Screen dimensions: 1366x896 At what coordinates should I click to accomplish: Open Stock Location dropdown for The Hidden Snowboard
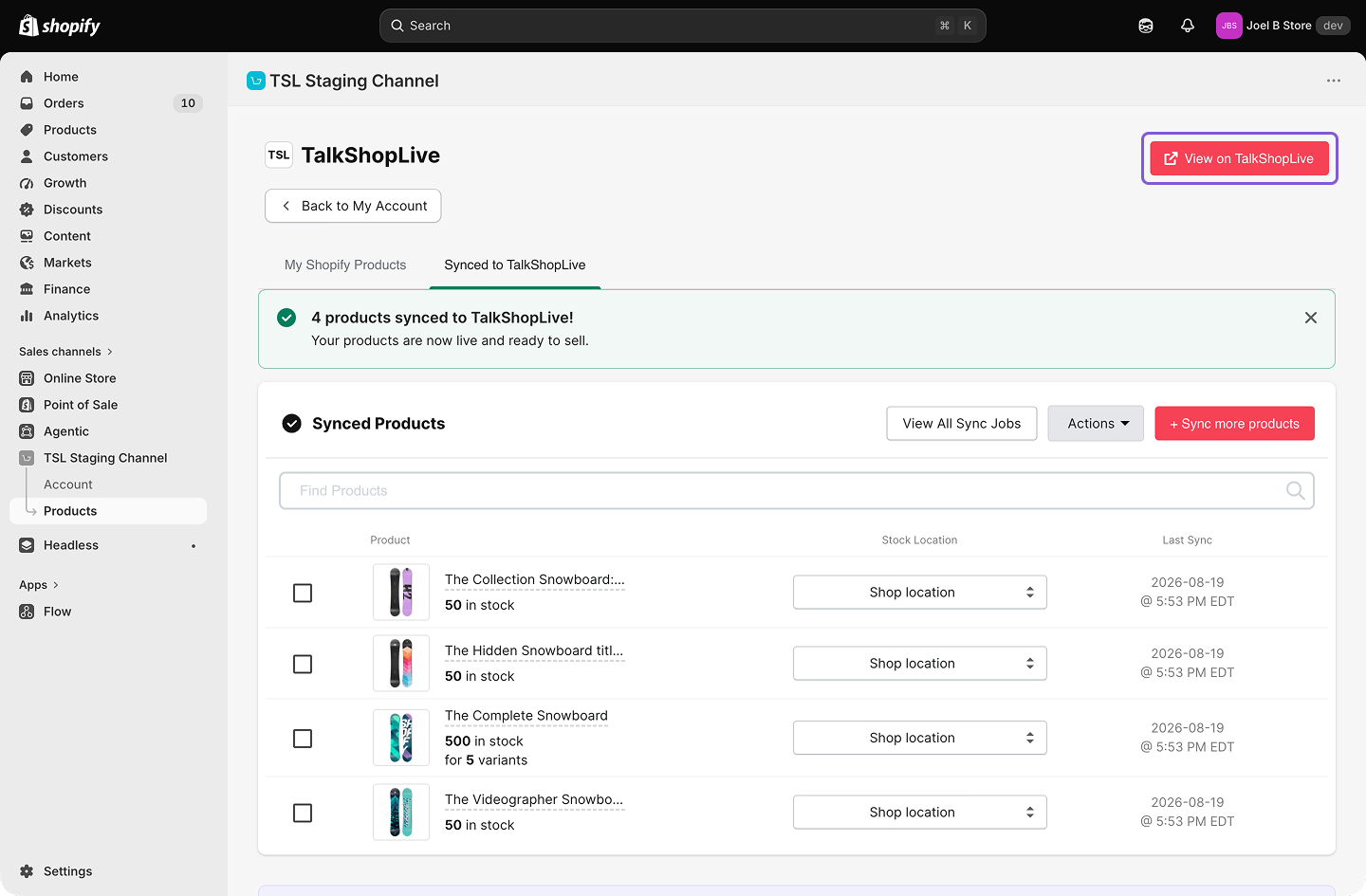coord(920,664)
